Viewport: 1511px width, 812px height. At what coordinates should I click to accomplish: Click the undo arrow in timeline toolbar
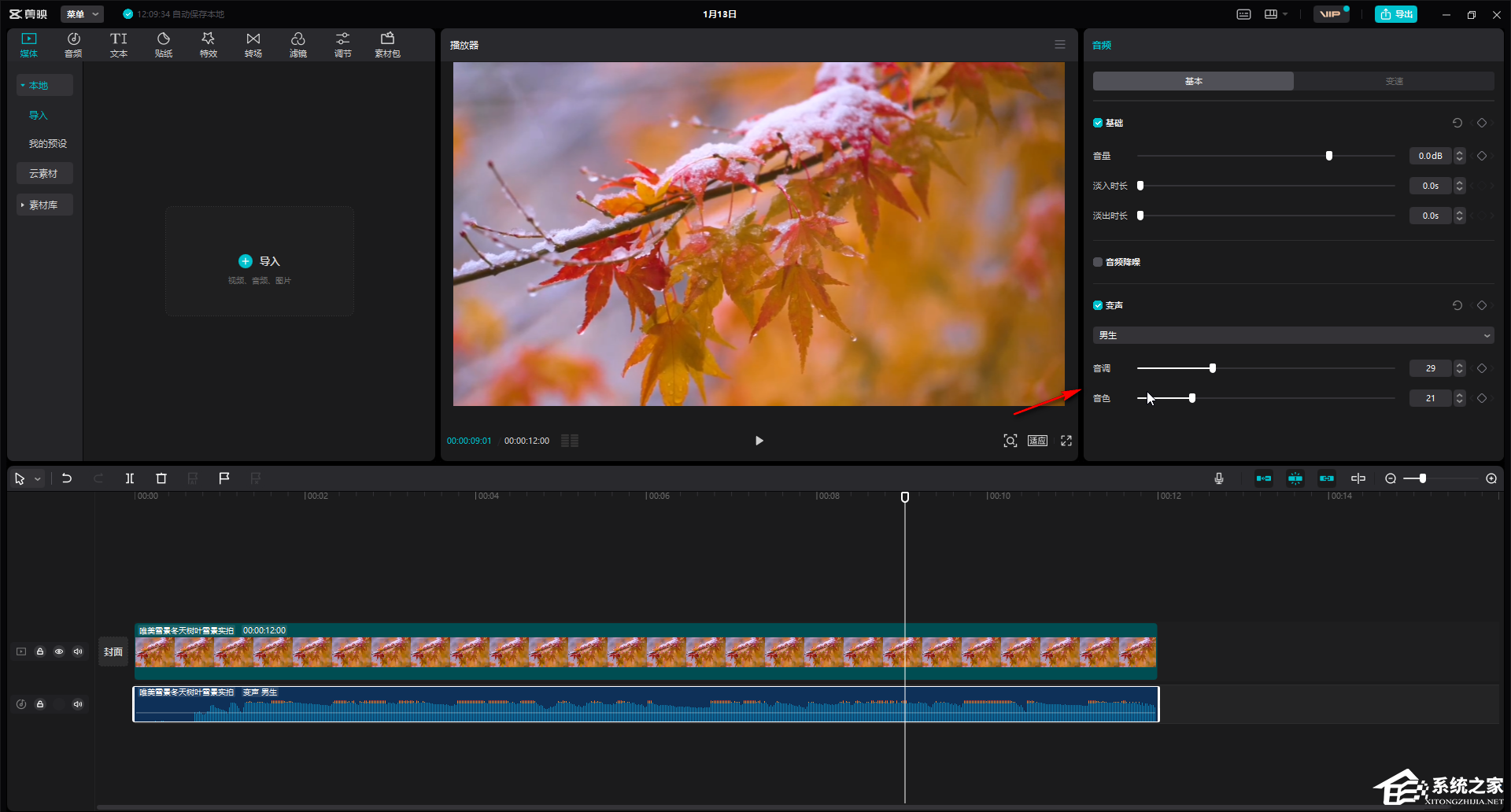pyautogui.click(x=67, y=478)
